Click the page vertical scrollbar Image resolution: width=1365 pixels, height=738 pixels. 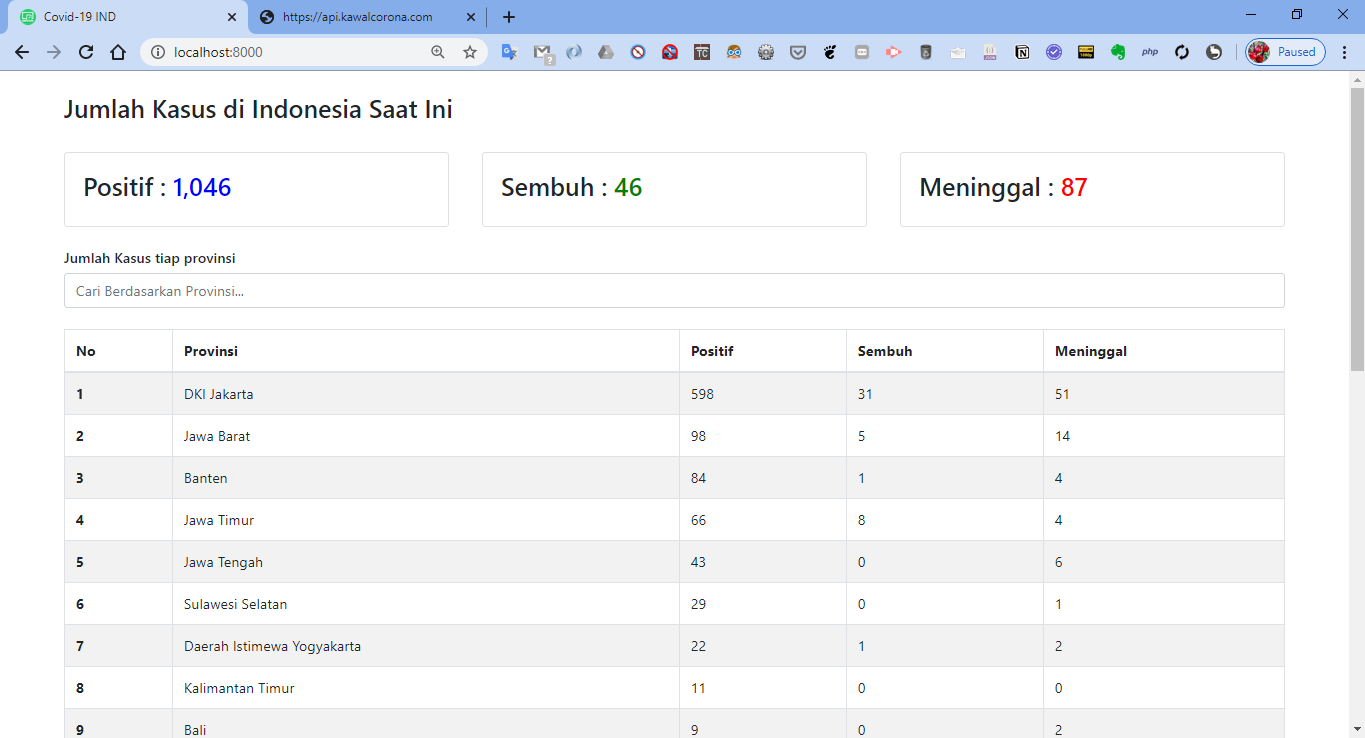pyautogui.click(x=1357, y=228)
